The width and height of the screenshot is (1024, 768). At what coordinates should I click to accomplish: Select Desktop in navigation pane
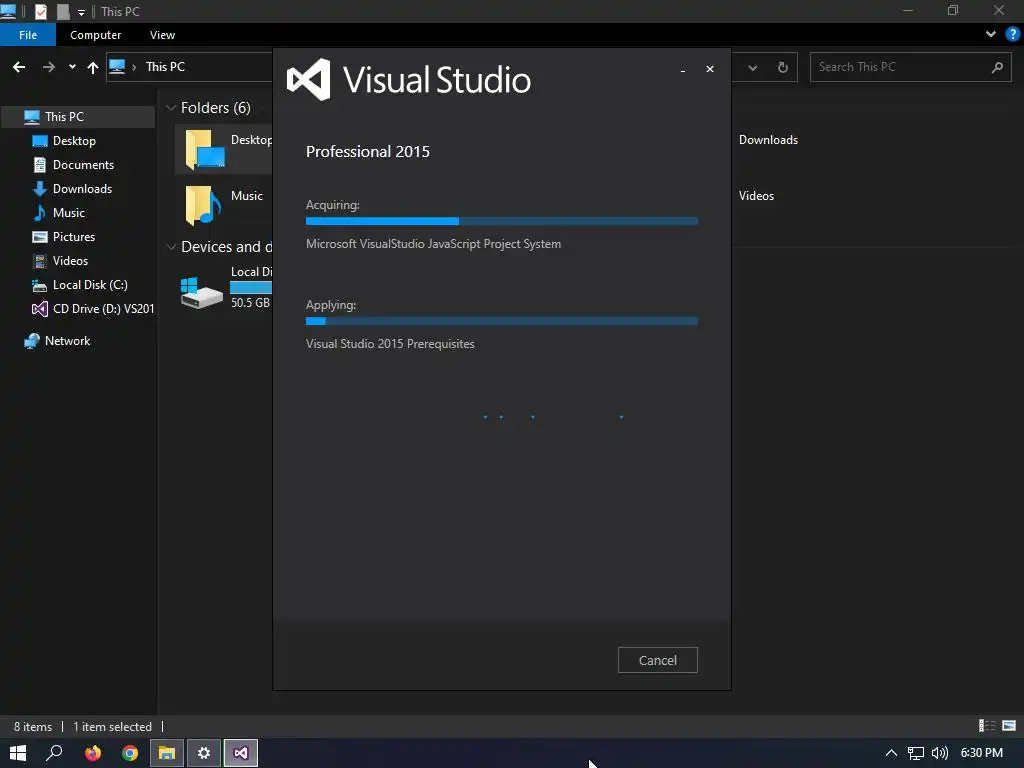click(x=74, y=140)
